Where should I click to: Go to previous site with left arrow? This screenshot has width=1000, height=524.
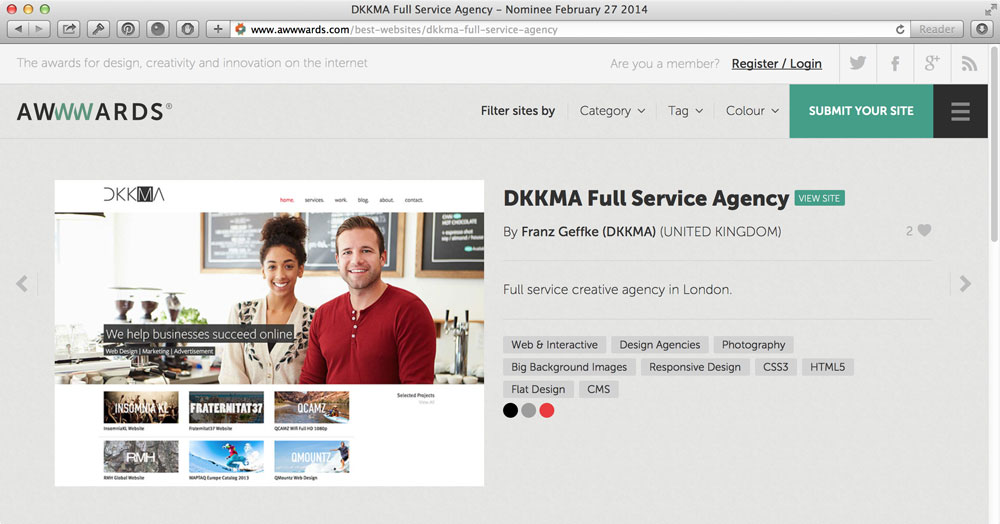click(22, 284)
